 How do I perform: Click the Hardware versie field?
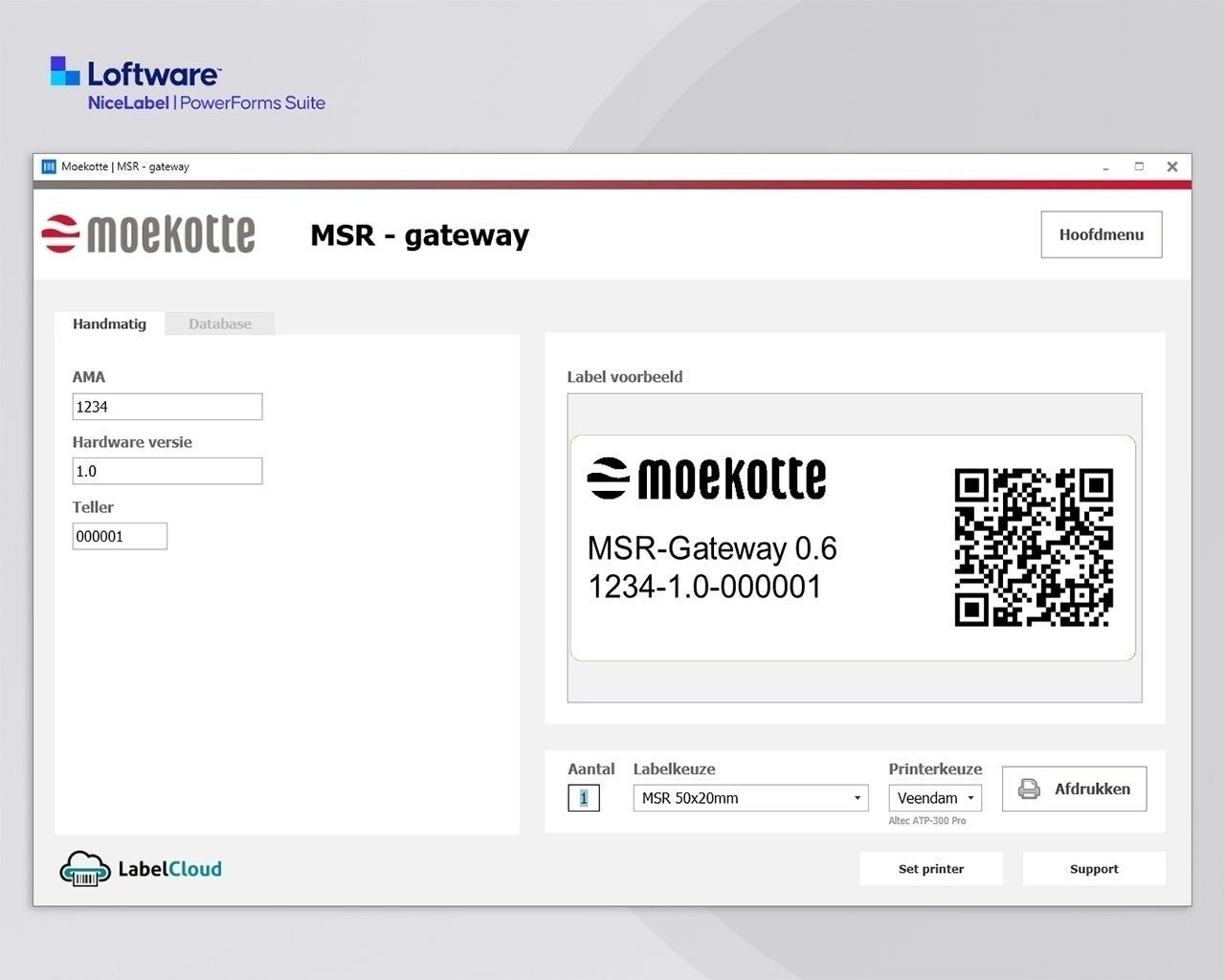pyautogui.click(x=167, y=471)
